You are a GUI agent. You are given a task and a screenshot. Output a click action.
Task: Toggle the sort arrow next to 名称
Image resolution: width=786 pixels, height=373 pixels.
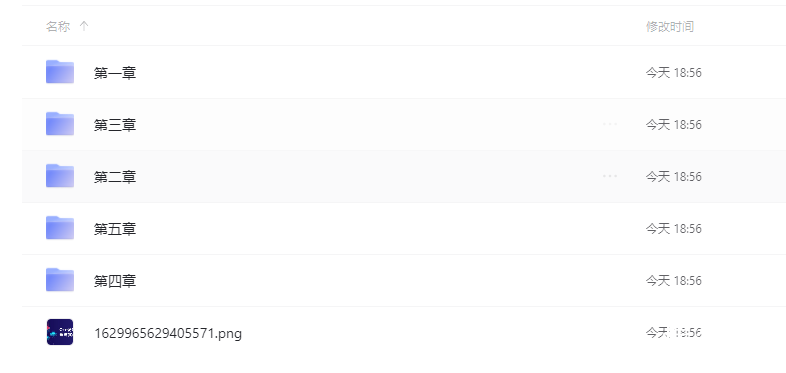(84, 26)
